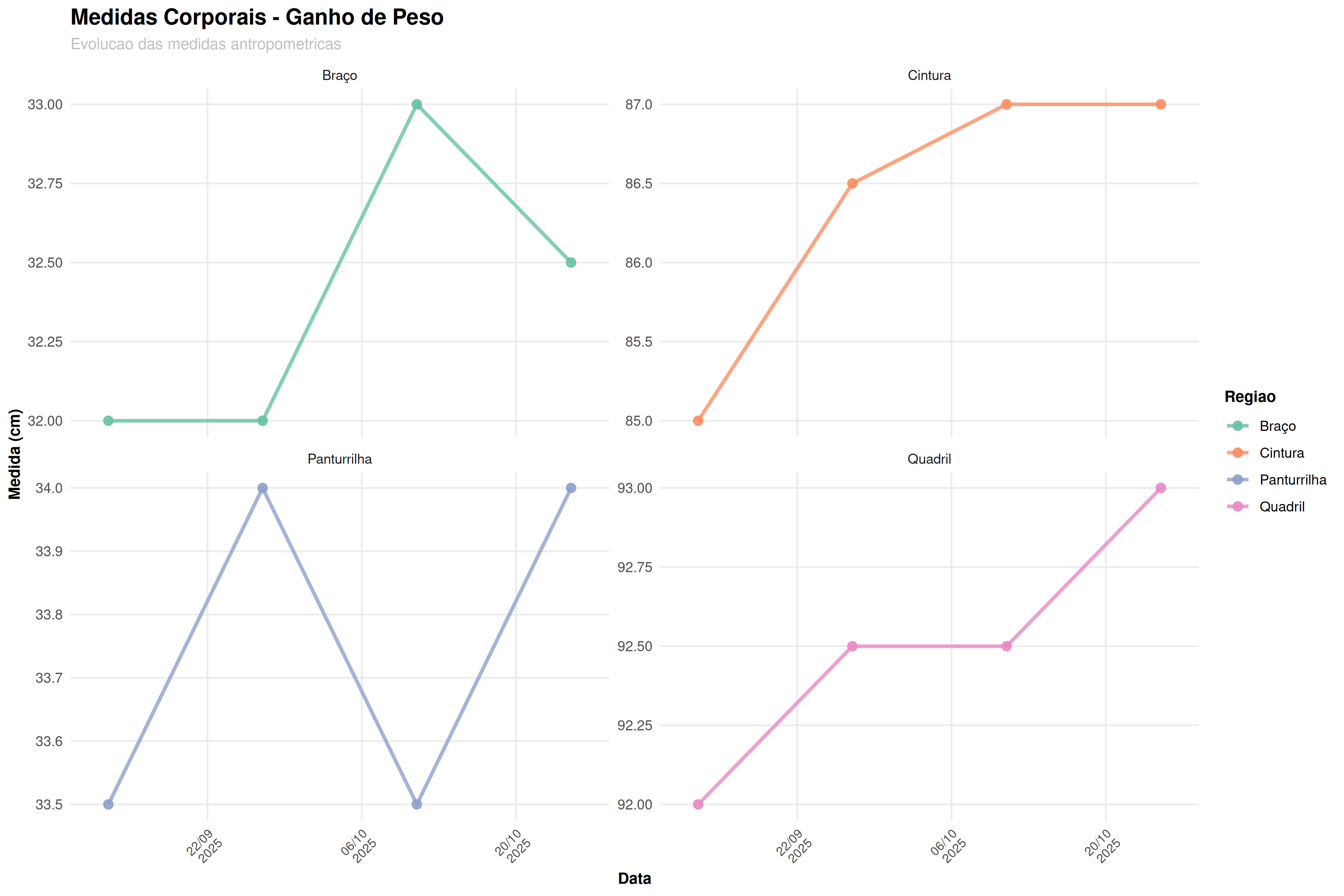
Task: Click the first Panturrilha peak at 34.0
Action: point(262,488)
